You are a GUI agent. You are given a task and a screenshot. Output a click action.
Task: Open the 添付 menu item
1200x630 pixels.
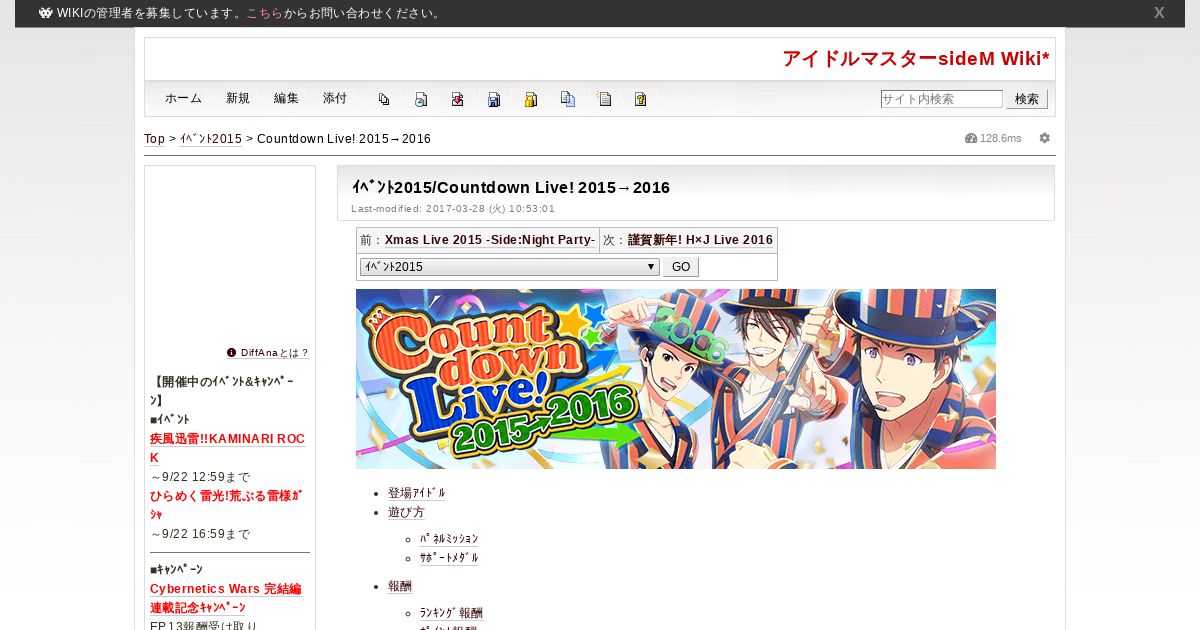[x=335, y=98]
